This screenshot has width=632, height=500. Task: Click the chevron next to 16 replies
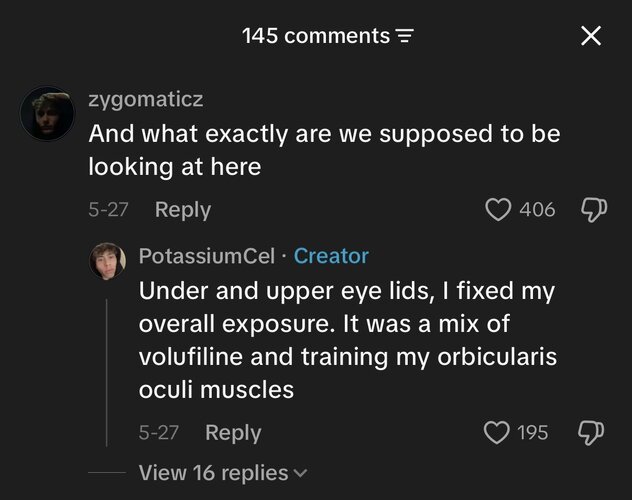click(x=301, y=473)
